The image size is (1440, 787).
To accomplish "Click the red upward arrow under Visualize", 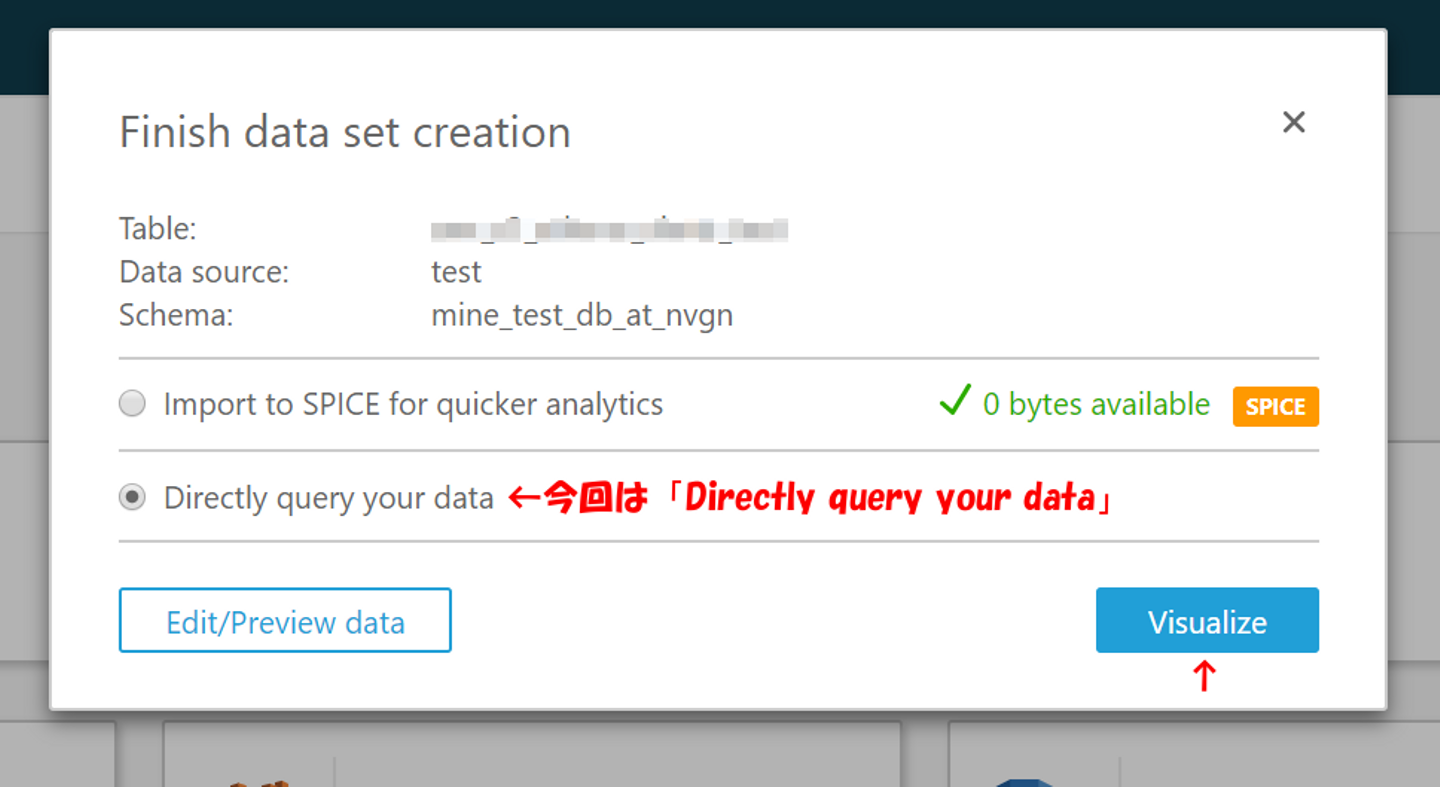I will (1204, 677).
